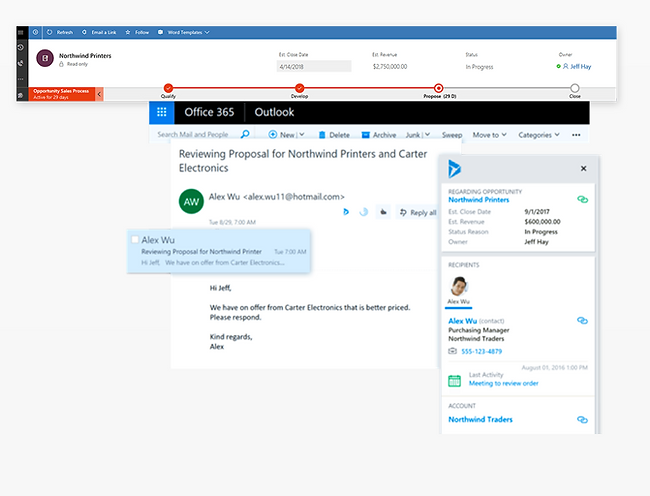Select the Develop stage marker
The image size is (650, 496).
click(x=299, y=88)
